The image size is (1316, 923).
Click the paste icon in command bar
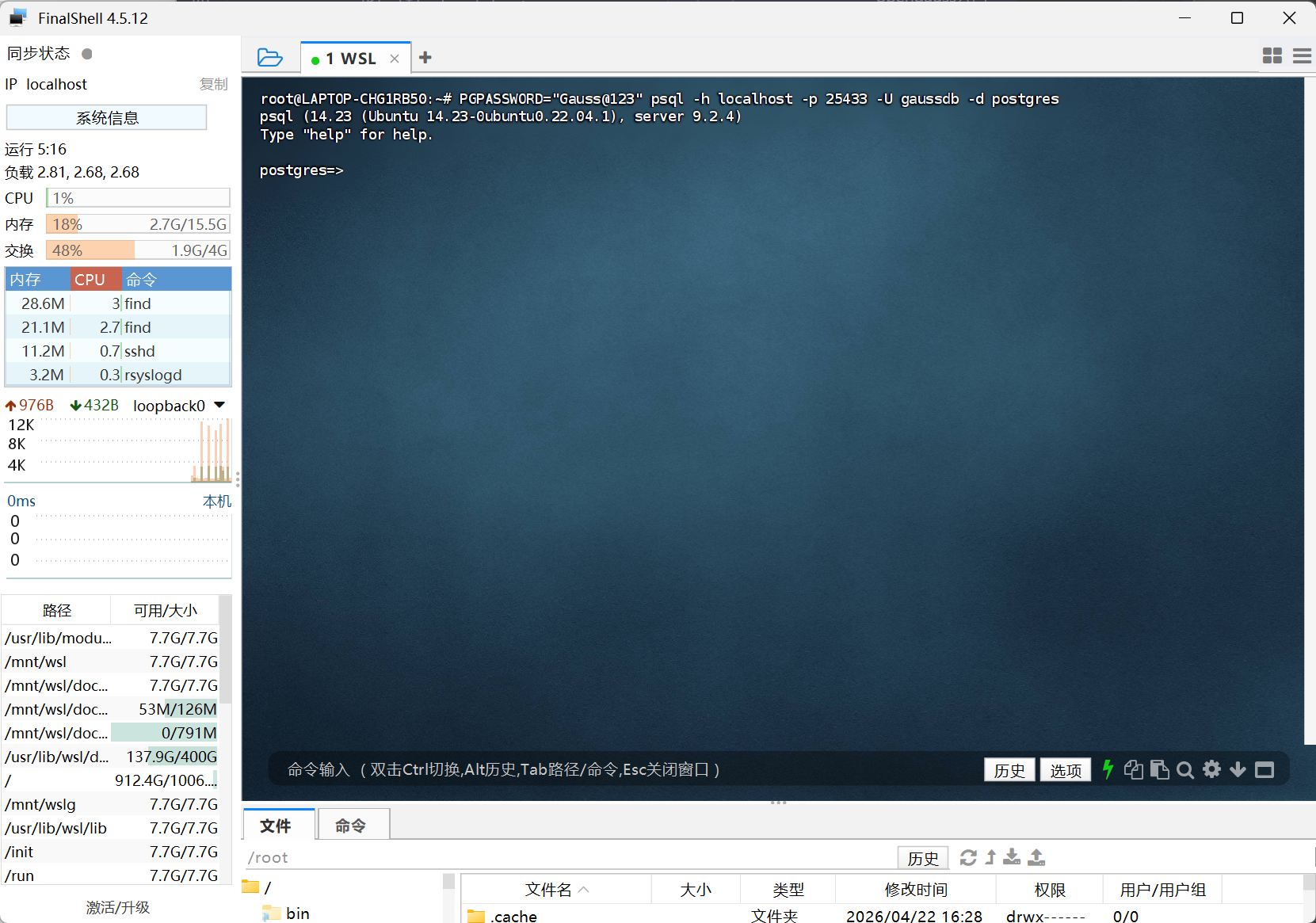(1160, 769)
